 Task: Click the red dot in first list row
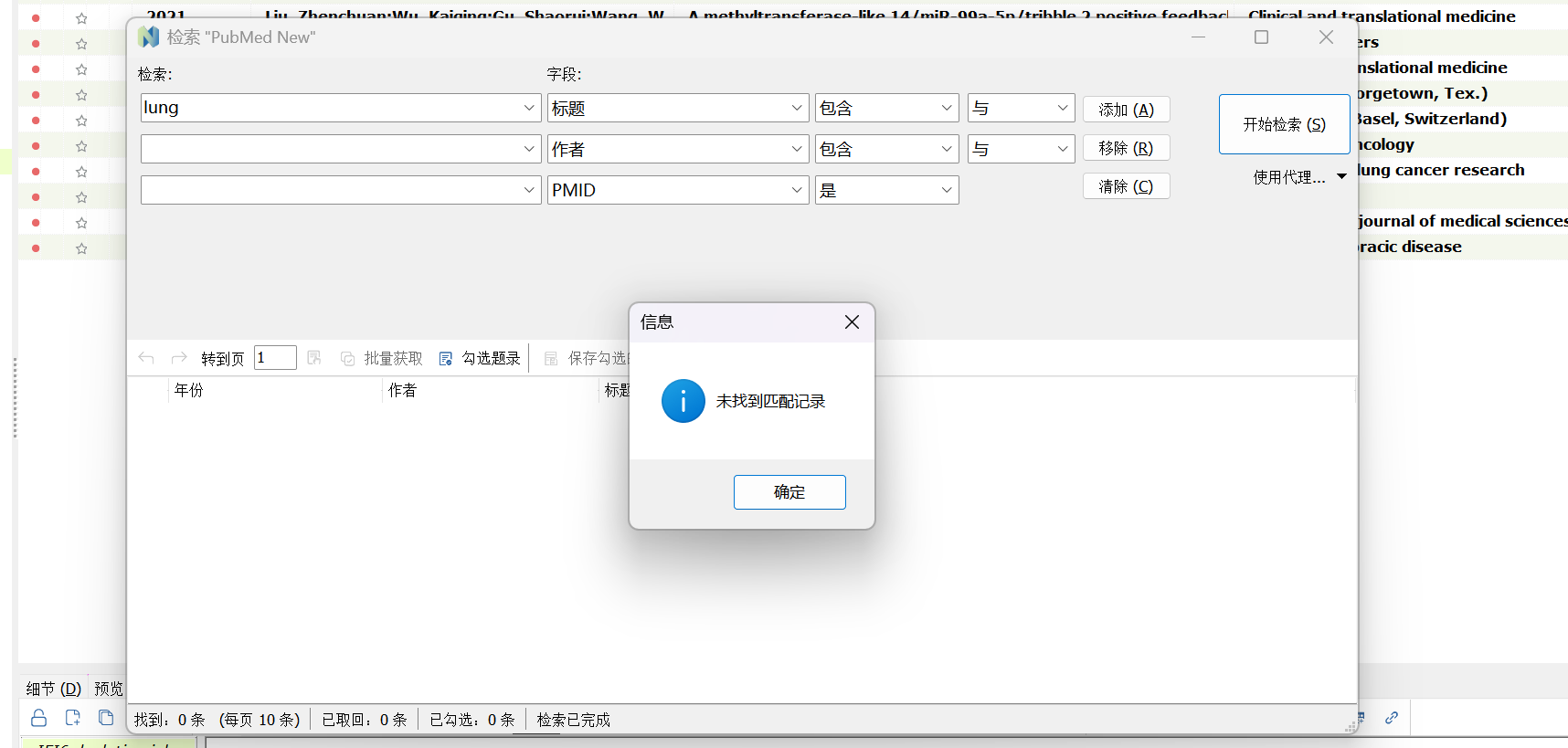pos(36,18)
